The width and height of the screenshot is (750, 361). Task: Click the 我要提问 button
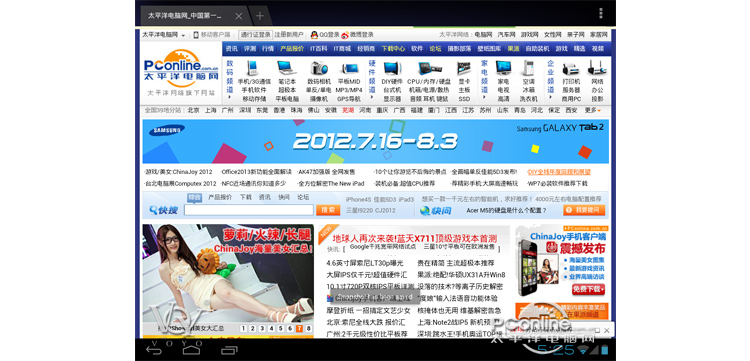(584, 210)
